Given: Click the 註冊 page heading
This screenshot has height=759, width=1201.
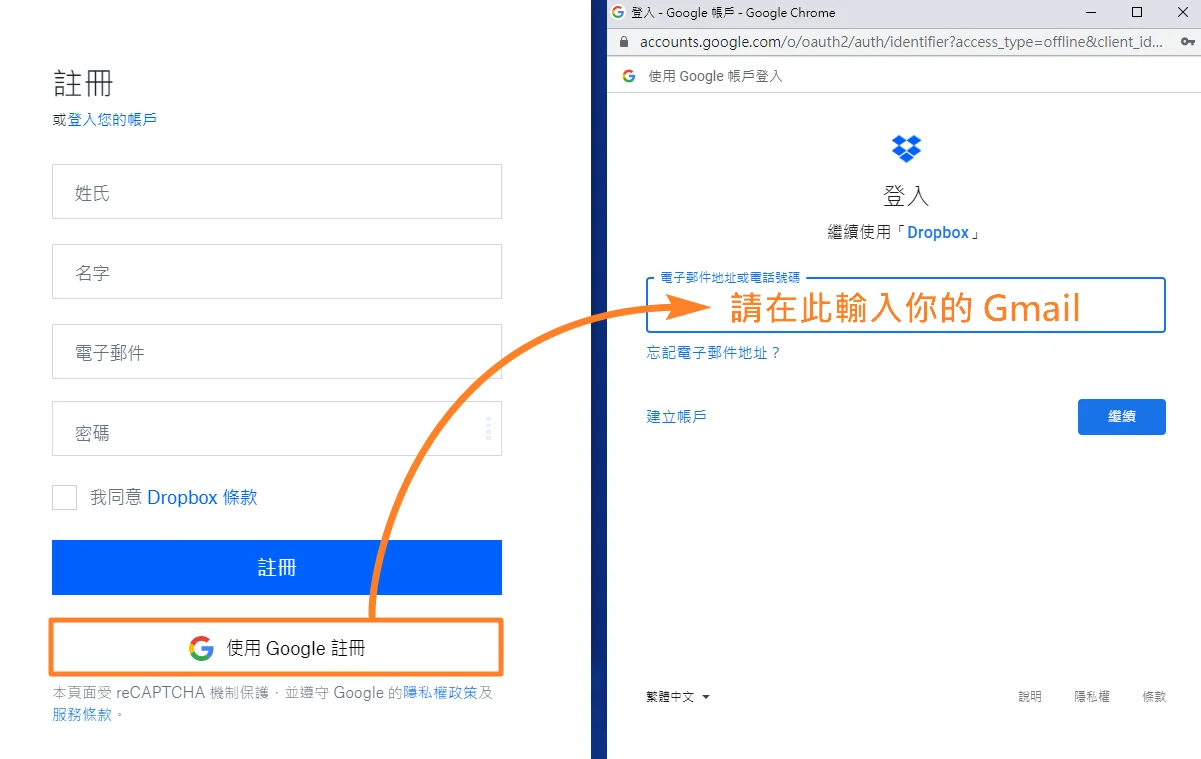Looking at the screenshot, I should click(83, 83).
